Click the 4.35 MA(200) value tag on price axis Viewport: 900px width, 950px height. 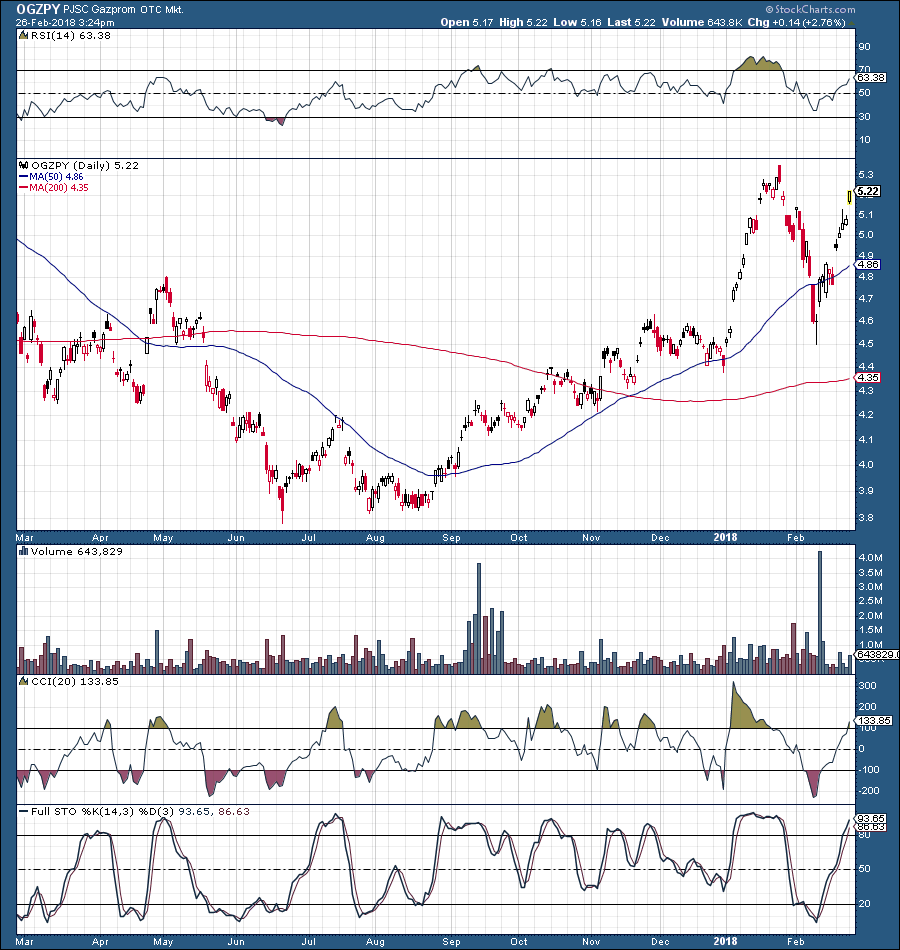[x=868, y=377]
